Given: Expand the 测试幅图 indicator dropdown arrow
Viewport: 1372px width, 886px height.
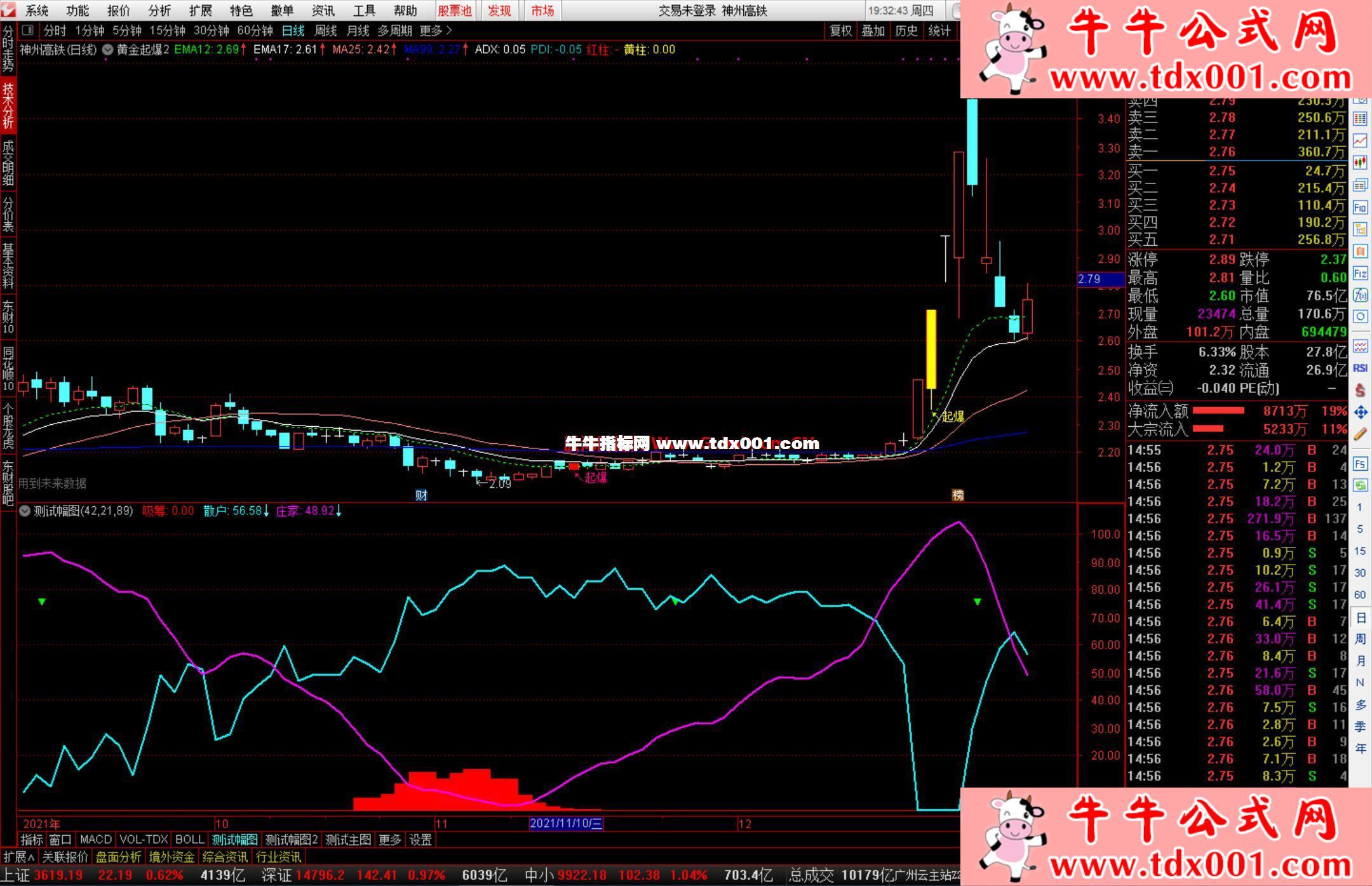Looking at the screenshot, I should [x=25, y=511].
